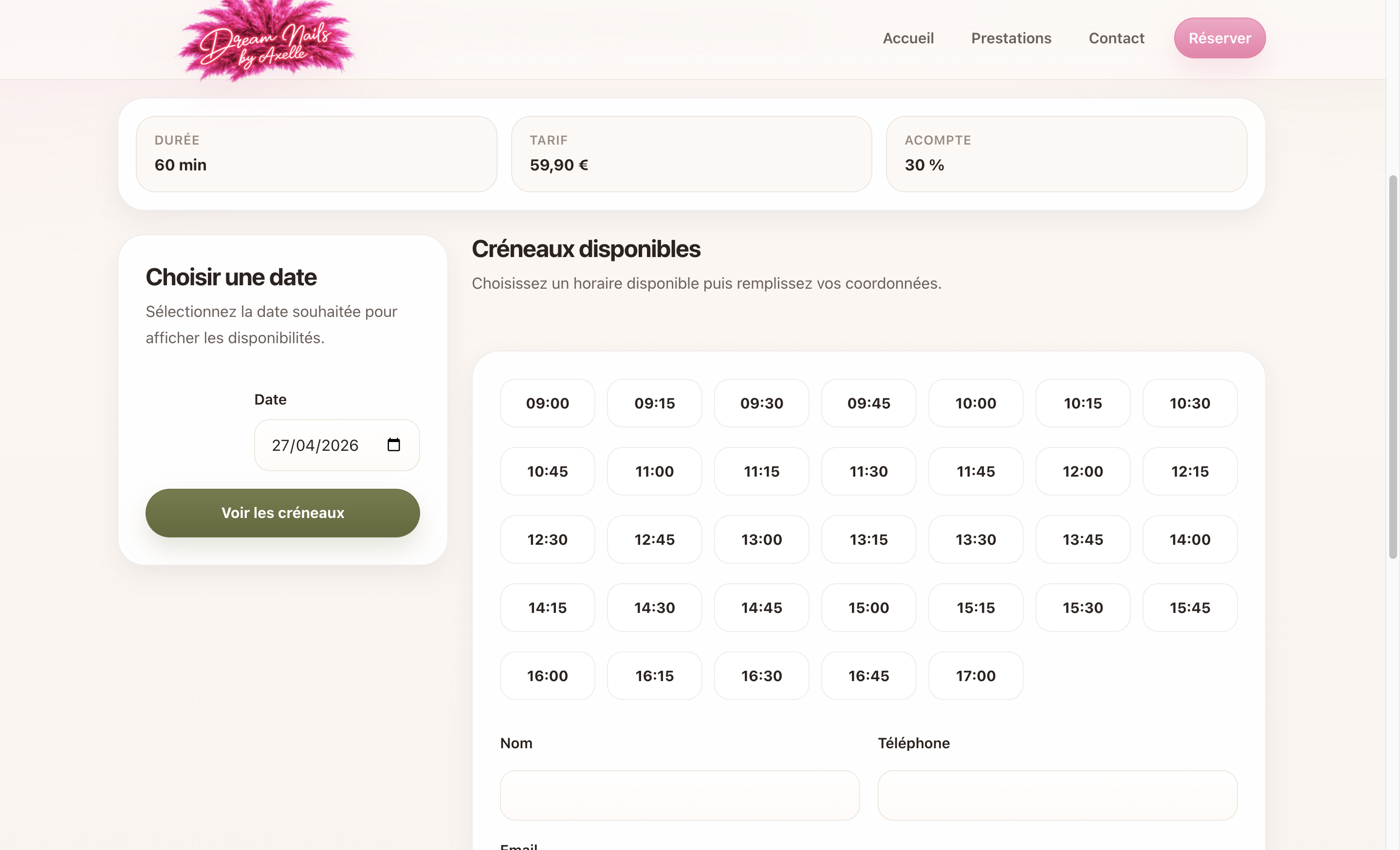Select the 12:00 noon slot
The image size is (1400, 850).
point(1083,471)
